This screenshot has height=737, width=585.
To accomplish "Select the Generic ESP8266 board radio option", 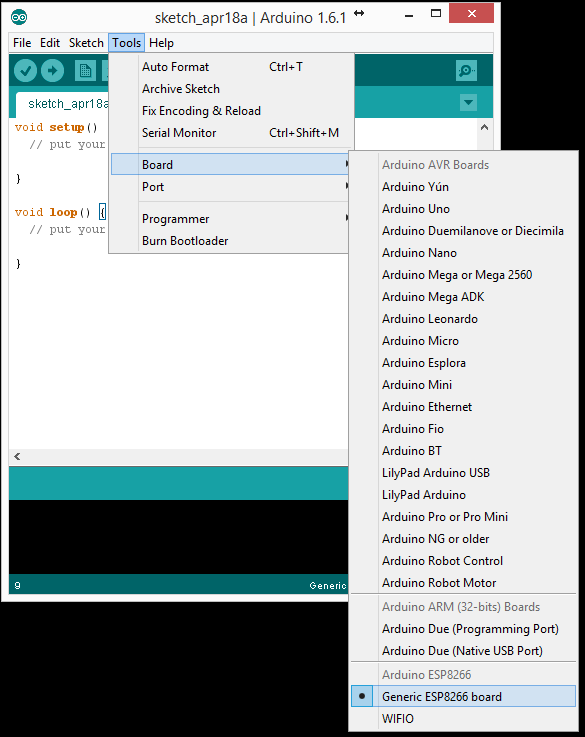I will coord(463,696).
